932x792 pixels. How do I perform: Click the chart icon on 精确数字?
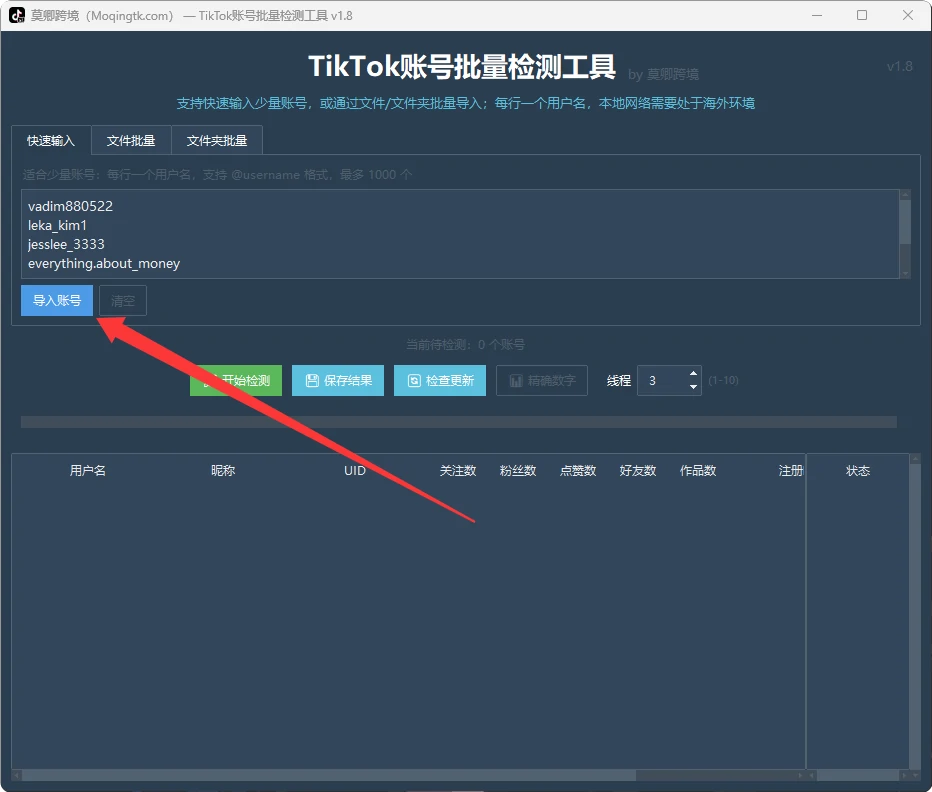[516, 381]
